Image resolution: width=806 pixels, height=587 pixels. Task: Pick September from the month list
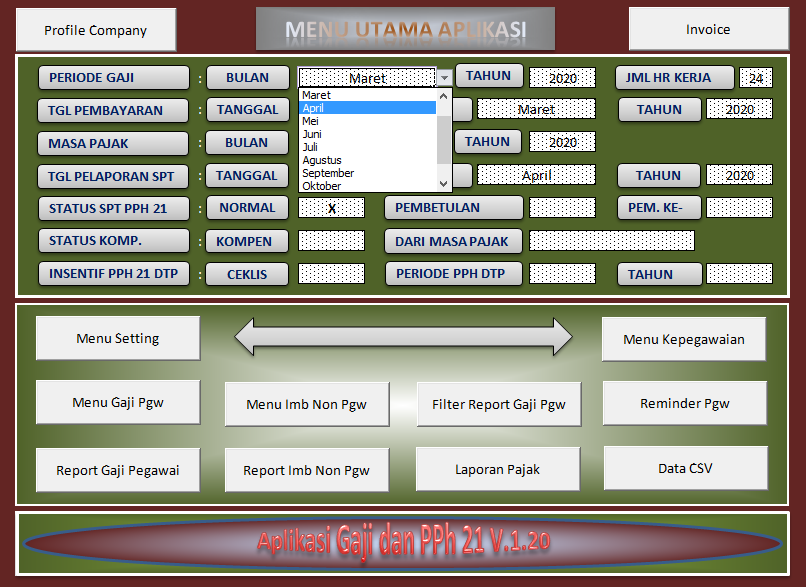367,173
